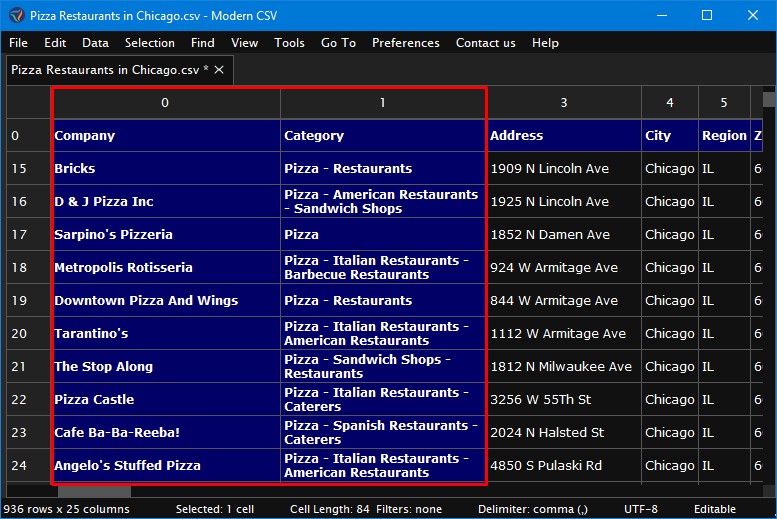777x519 pixels.
Task: Select address 924 W Armitage Ave
Action: [564, 268]
